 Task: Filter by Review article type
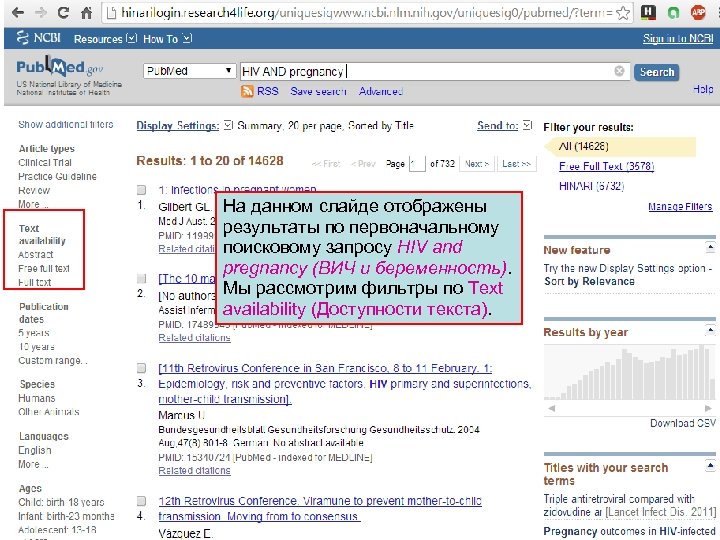(34, 190)
